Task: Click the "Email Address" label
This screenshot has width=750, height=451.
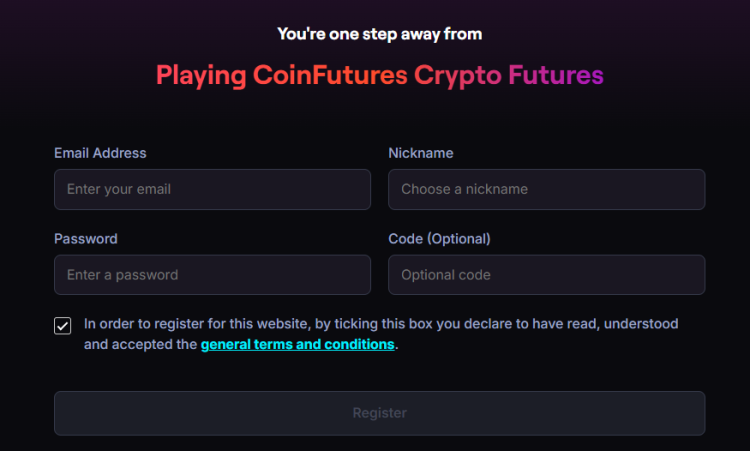Action: pos(100,153)
